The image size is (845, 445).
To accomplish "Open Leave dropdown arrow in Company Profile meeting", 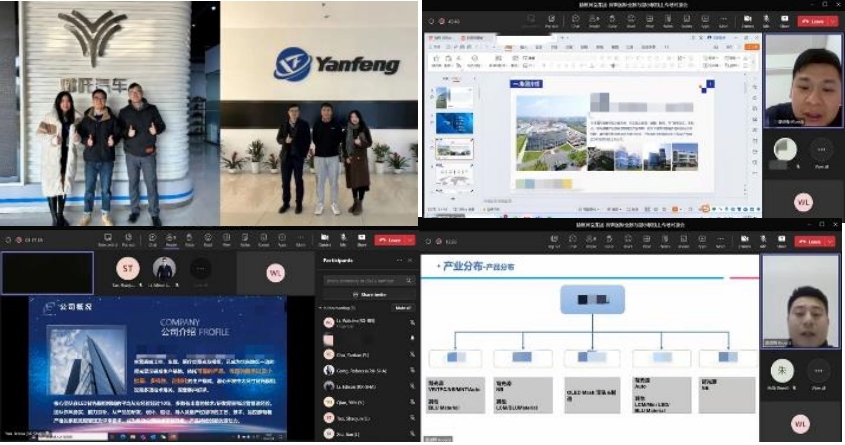I will pyautogui.click(x=410, y=240).
